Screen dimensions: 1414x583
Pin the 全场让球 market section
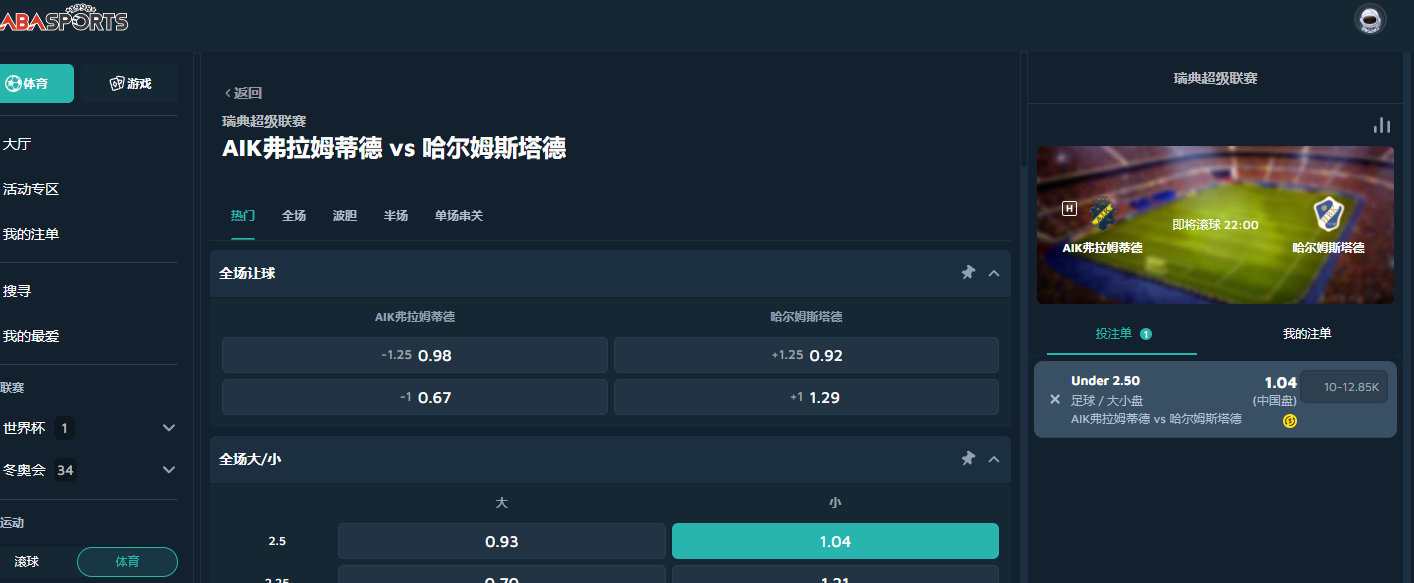point(967,273)
